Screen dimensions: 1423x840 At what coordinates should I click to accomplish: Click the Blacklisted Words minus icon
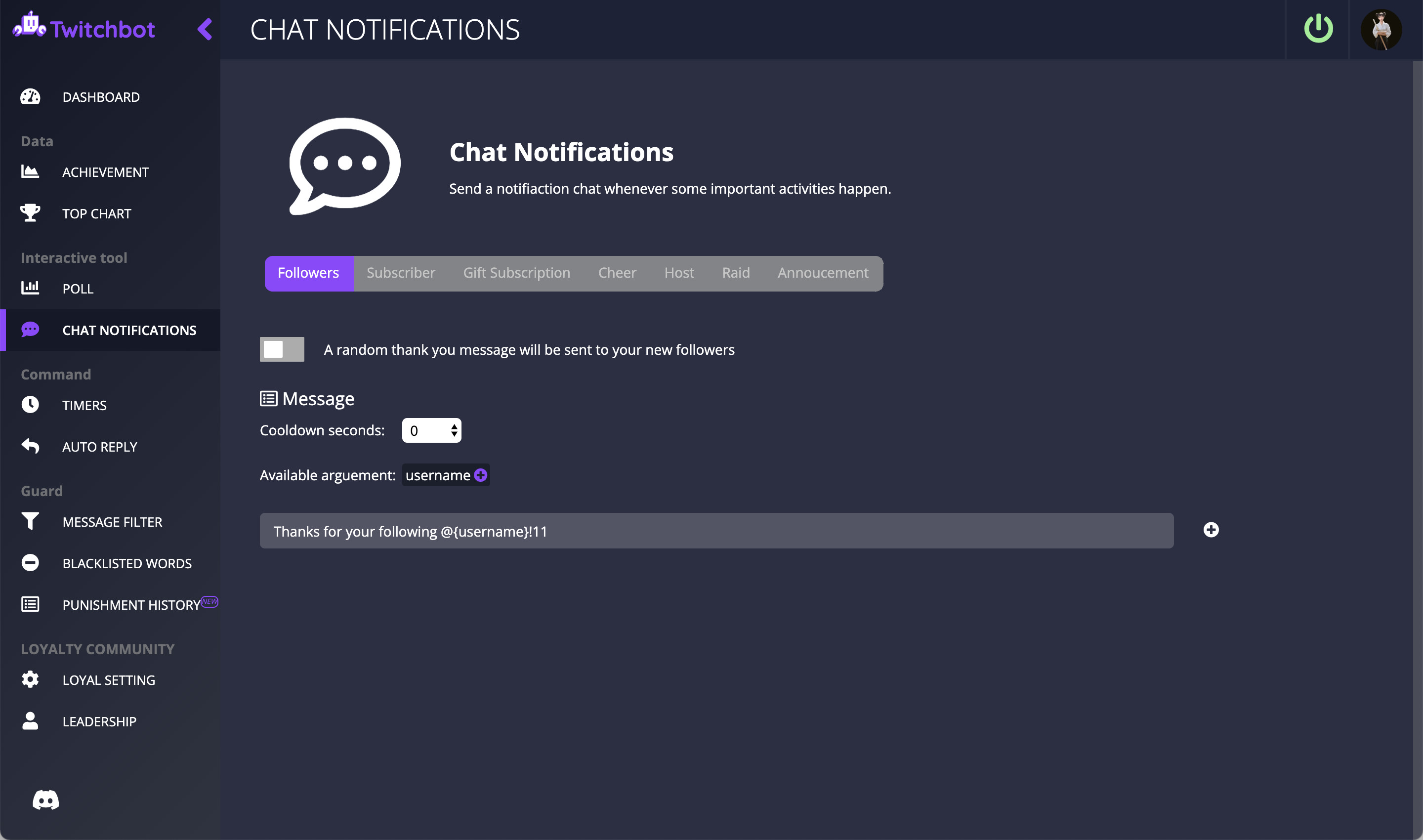[x=30, y=563]
